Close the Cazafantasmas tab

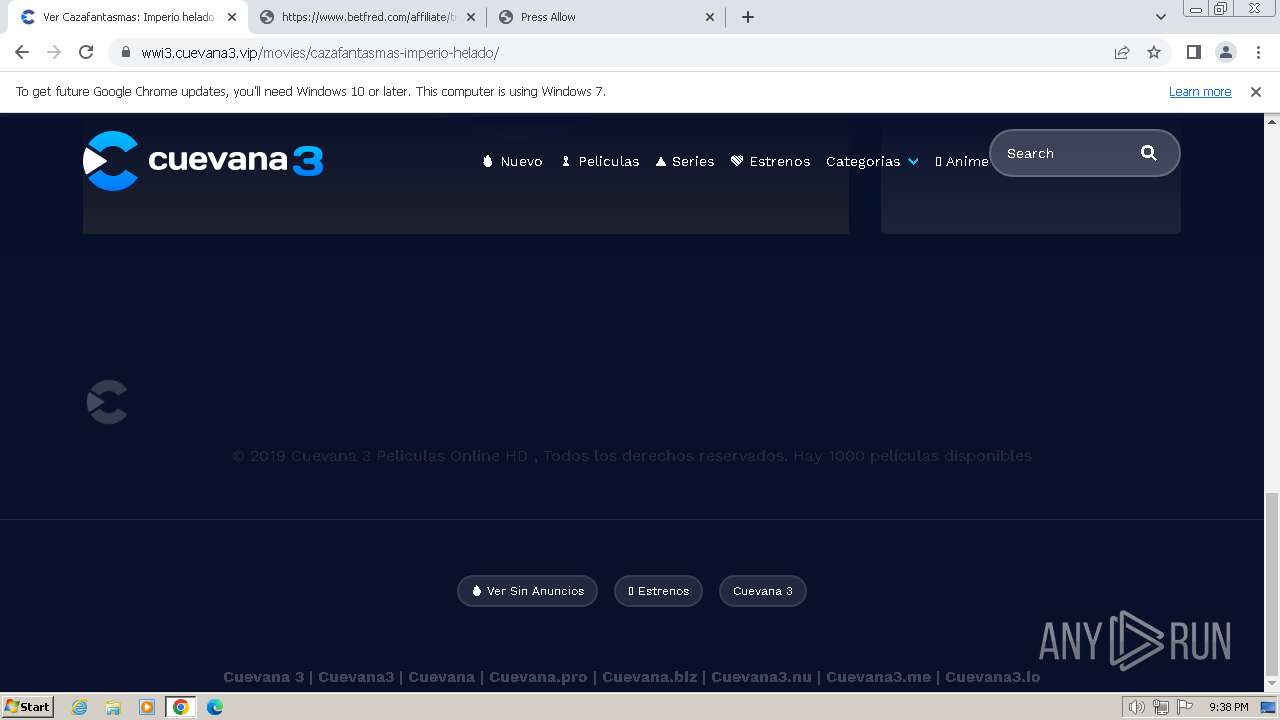(232, 17)
